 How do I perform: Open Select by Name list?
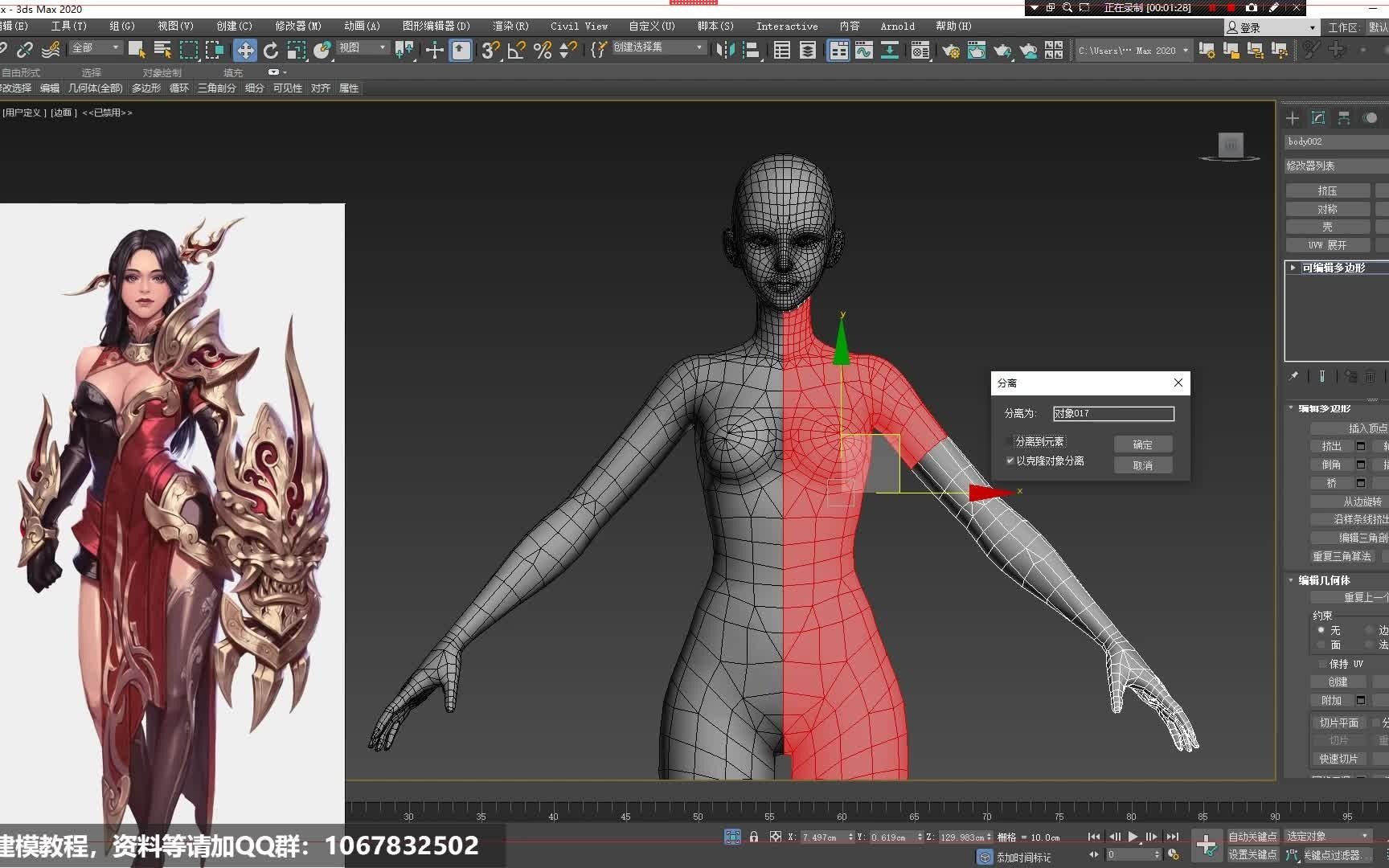tap(162, 50)
